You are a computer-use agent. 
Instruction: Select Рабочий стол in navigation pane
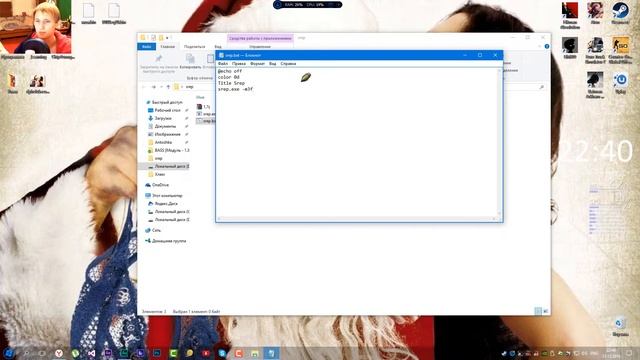(x=167, y=110)
